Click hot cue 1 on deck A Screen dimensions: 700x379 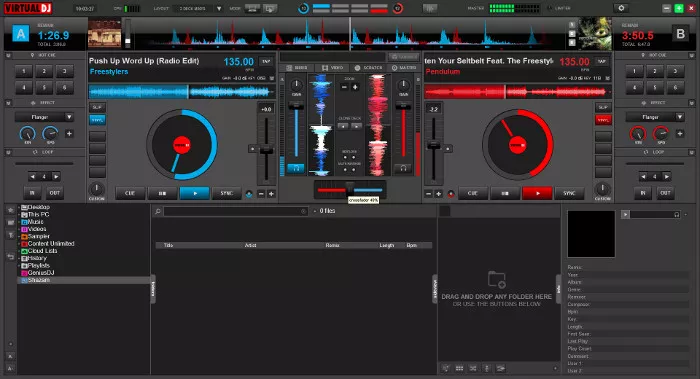point(24,71)
